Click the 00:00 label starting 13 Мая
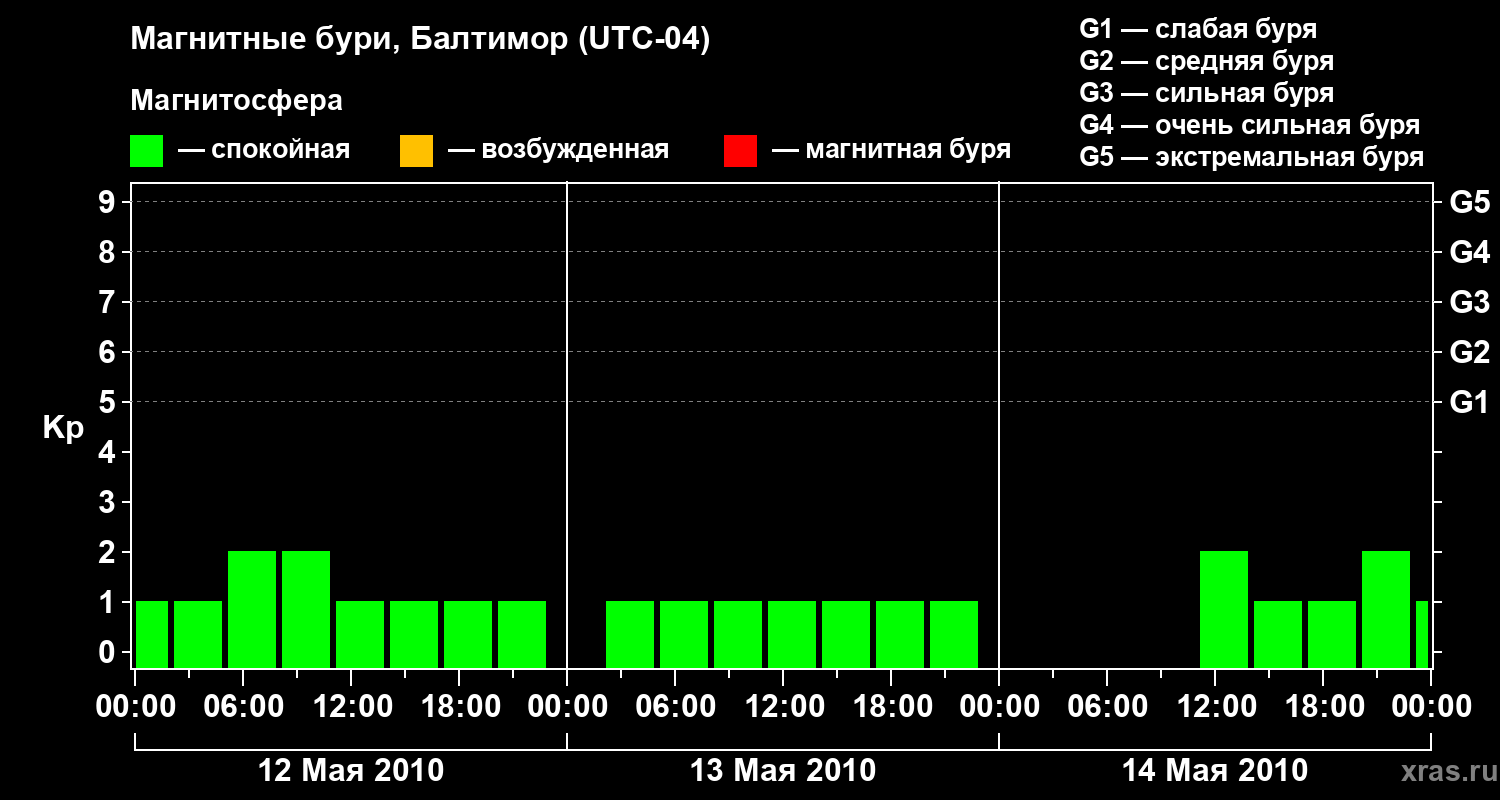 [567, 707]
